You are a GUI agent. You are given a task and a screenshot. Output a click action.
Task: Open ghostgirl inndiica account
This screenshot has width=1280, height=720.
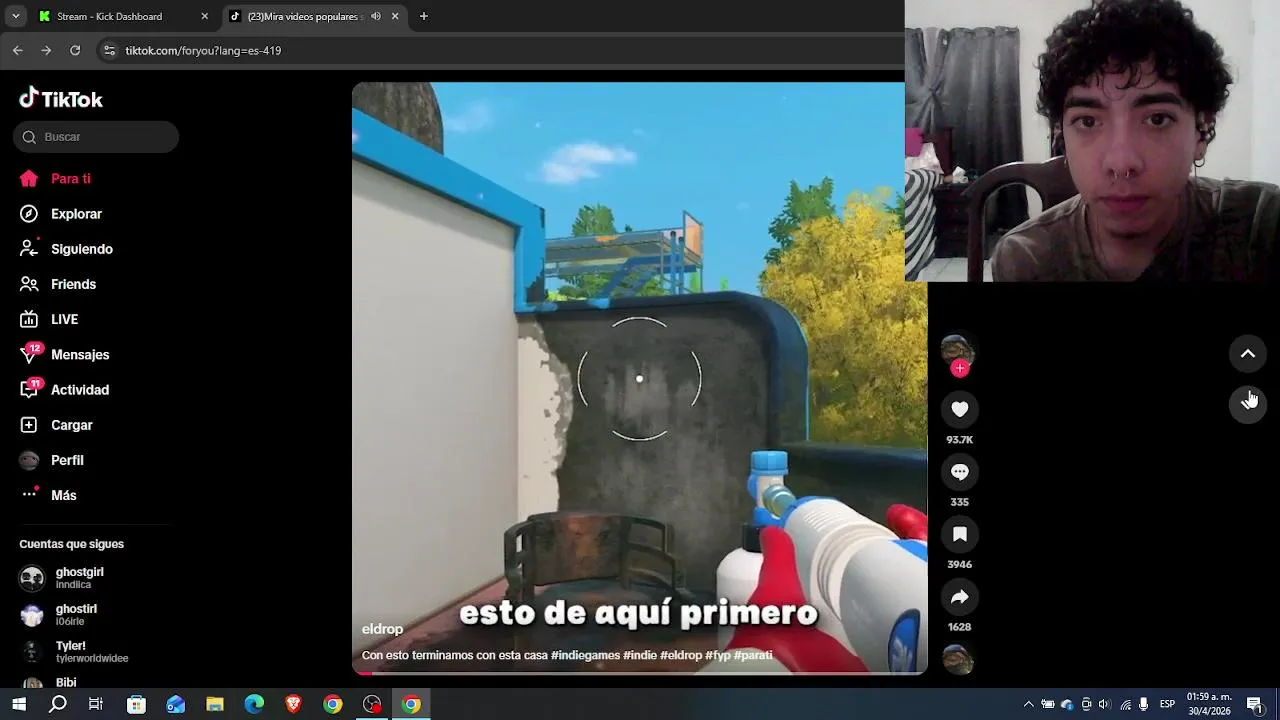[62, 578]
